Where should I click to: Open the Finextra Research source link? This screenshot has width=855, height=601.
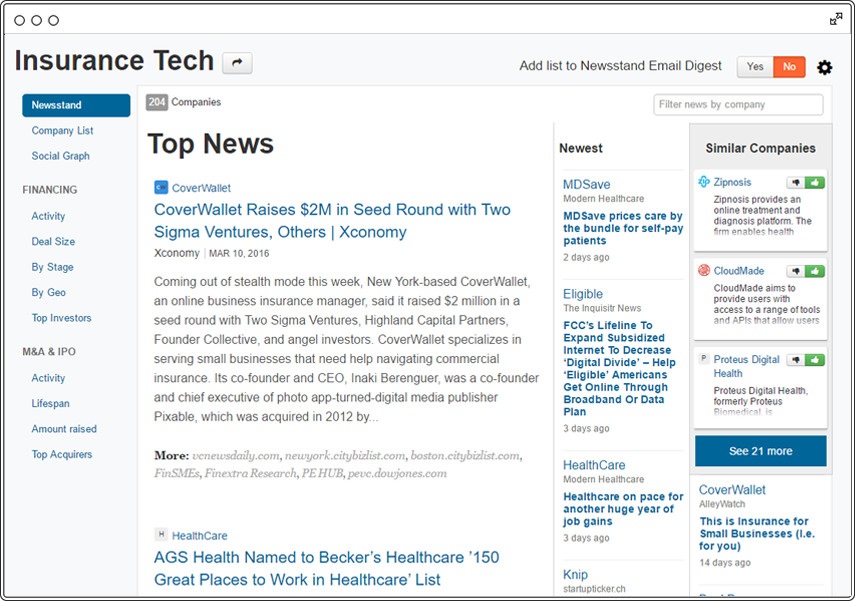pos(250,473)
